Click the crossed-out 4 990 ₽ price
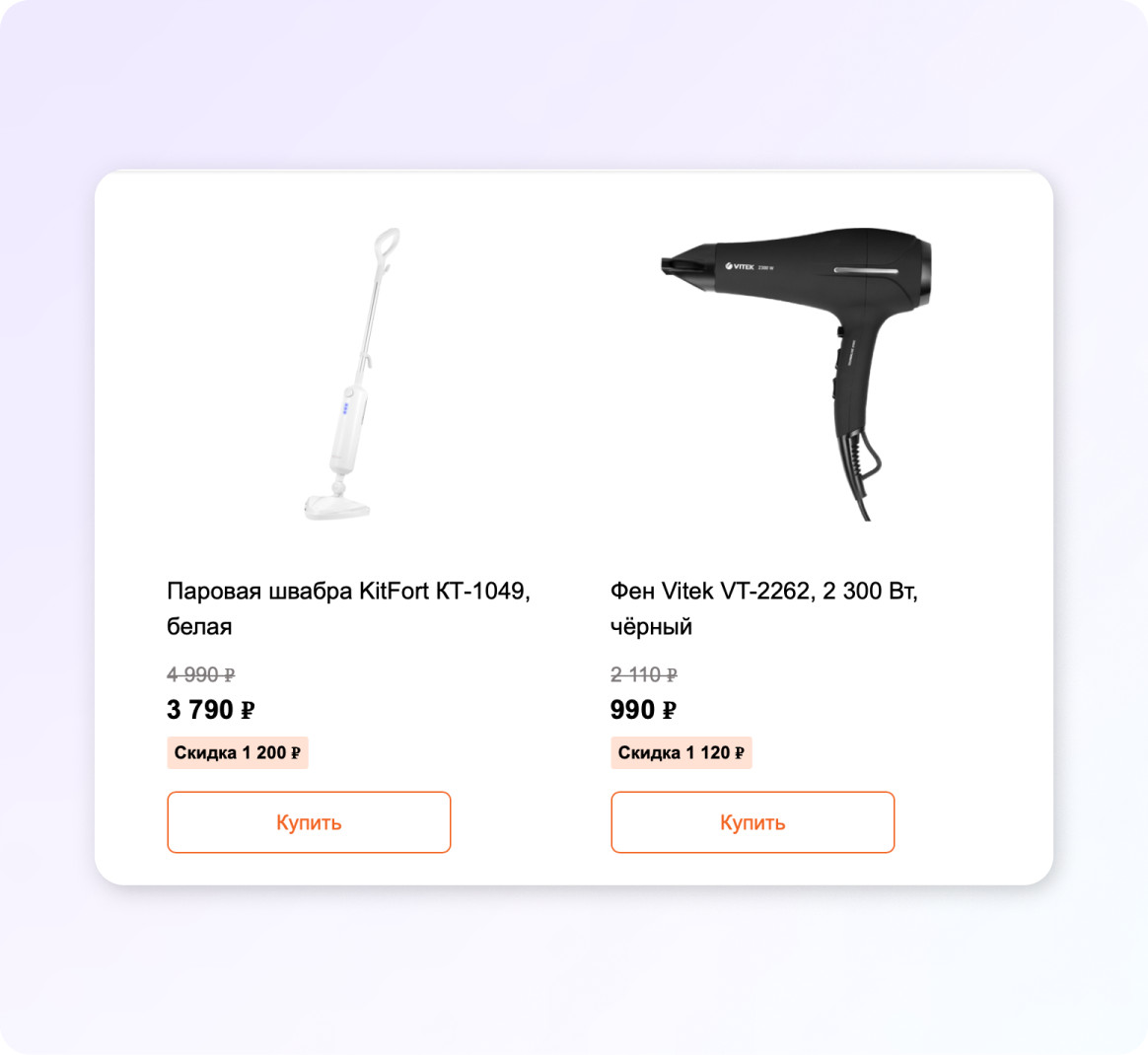Image resolution: width=1148 pixels, height=1055 pixels. [x=200, y=674]
